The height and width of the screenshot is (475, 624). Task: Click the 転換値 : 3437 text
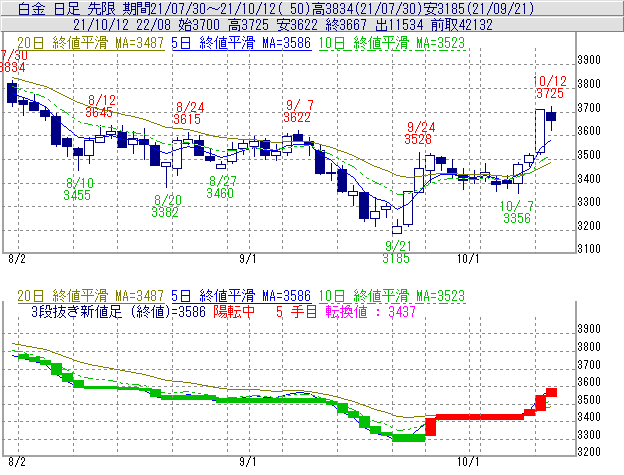(x=370, y=311)
